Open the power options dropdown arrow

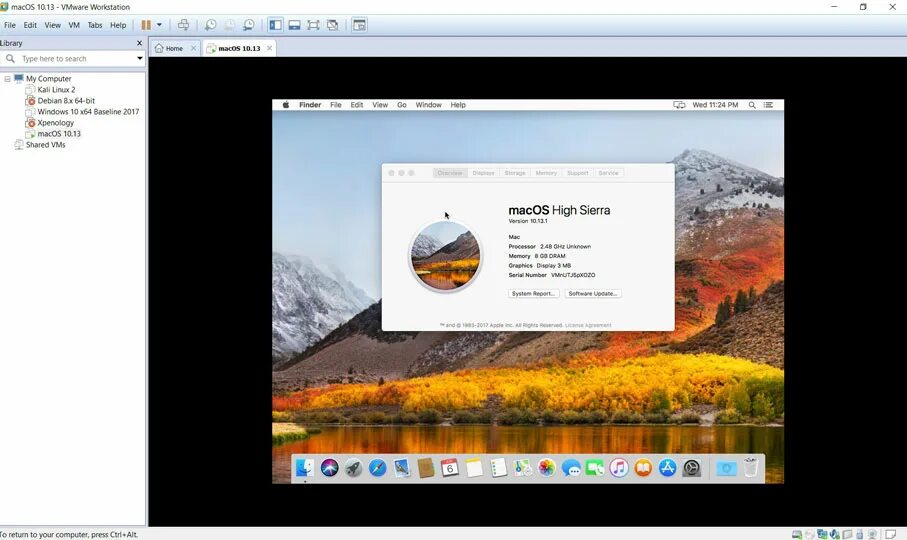point(159,25)
